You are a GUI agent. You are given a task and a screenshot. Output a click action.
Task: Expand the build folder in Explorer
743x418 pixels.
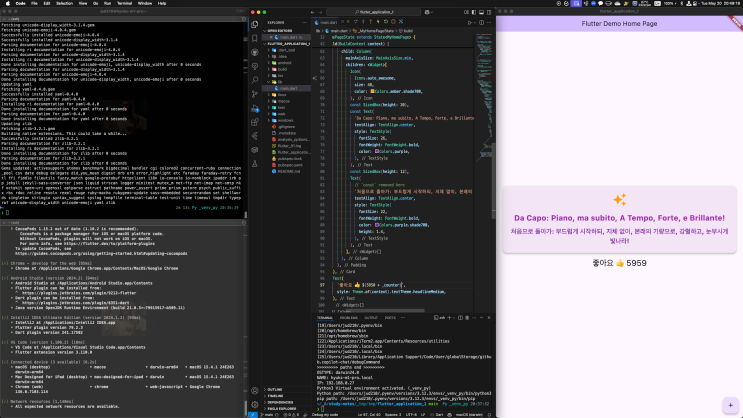click(282, 69)
